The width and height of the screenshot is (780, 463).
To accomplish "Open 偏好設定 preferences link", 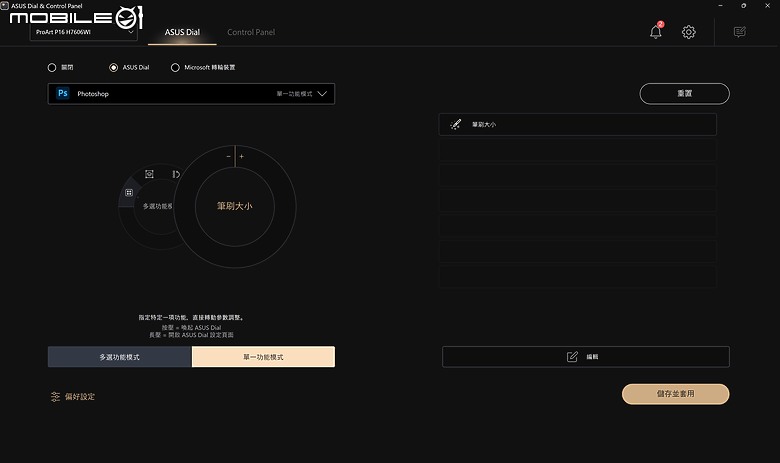I will click(x=80, y=396).
